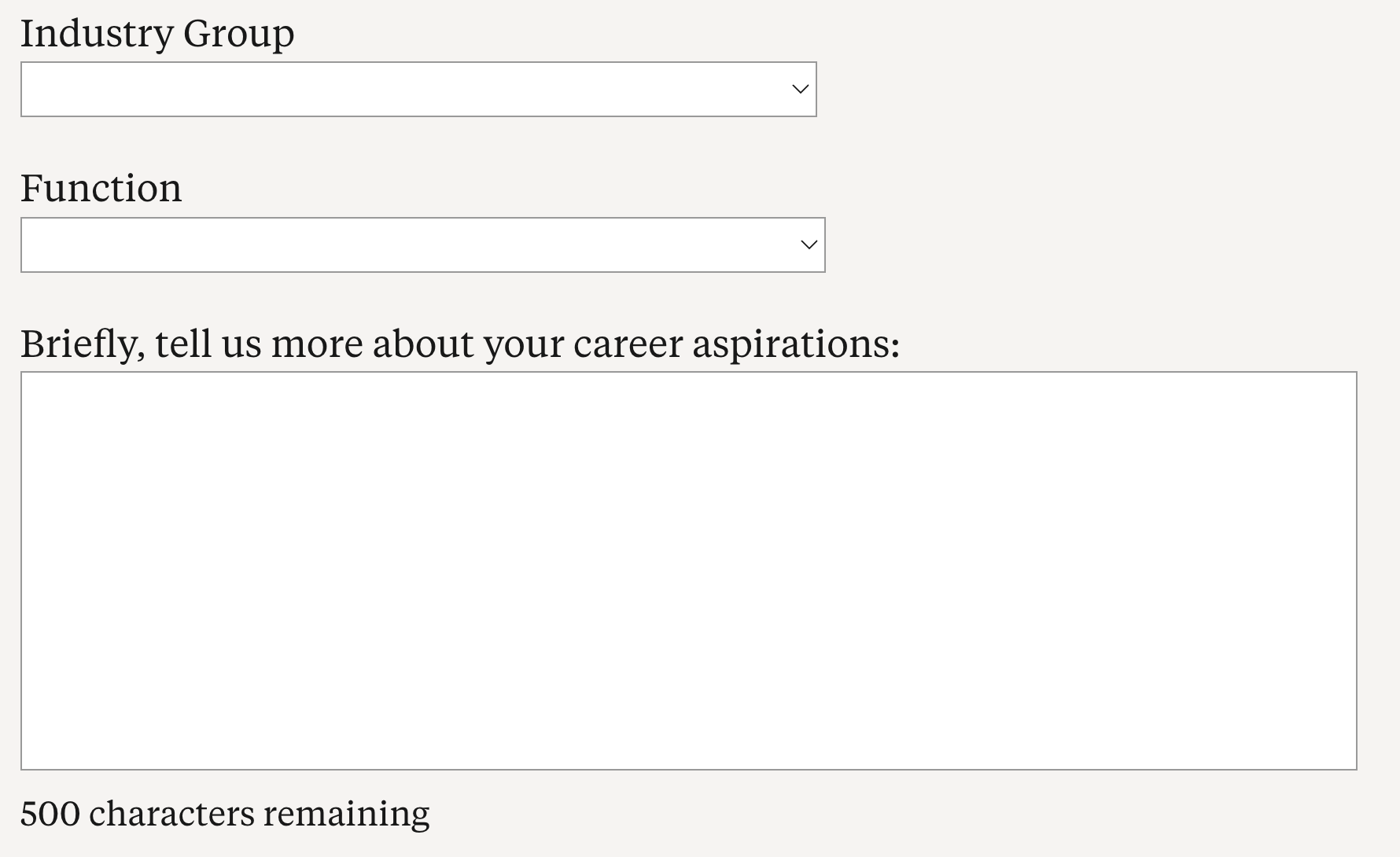Click inside the career aspirations text area

click(688, 570)
